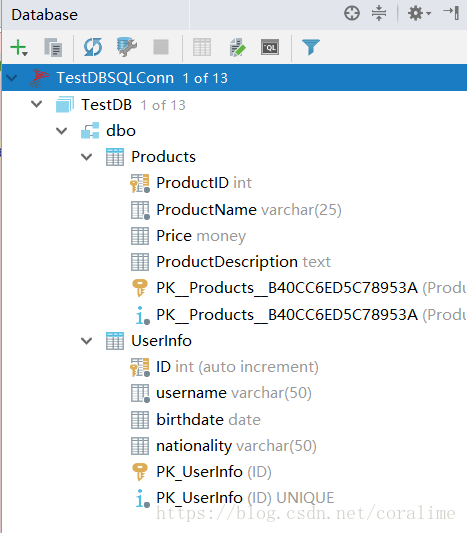467x533 pixels.
Task: Collapse the TestDB database node
Action: tap(37, 104)
